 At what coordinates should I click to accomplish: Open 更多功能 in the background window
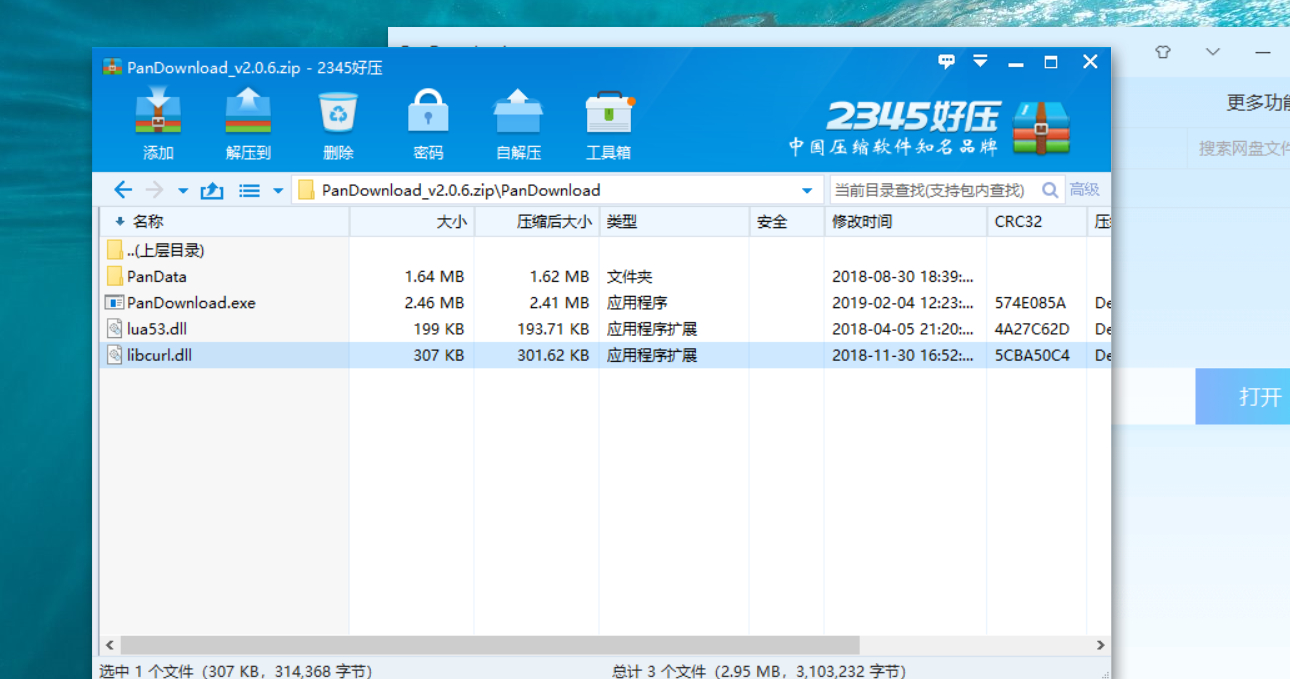(x=1258, y=103)
